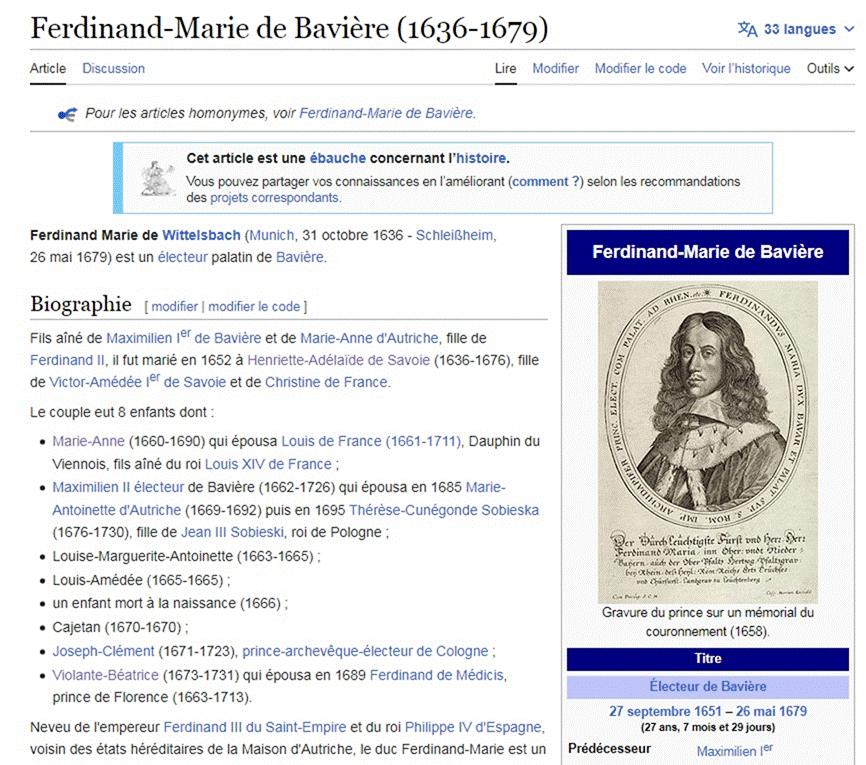The image size is (866, 765).
Task: Open the Bavière link in the intro
Action: coord(299,257)
